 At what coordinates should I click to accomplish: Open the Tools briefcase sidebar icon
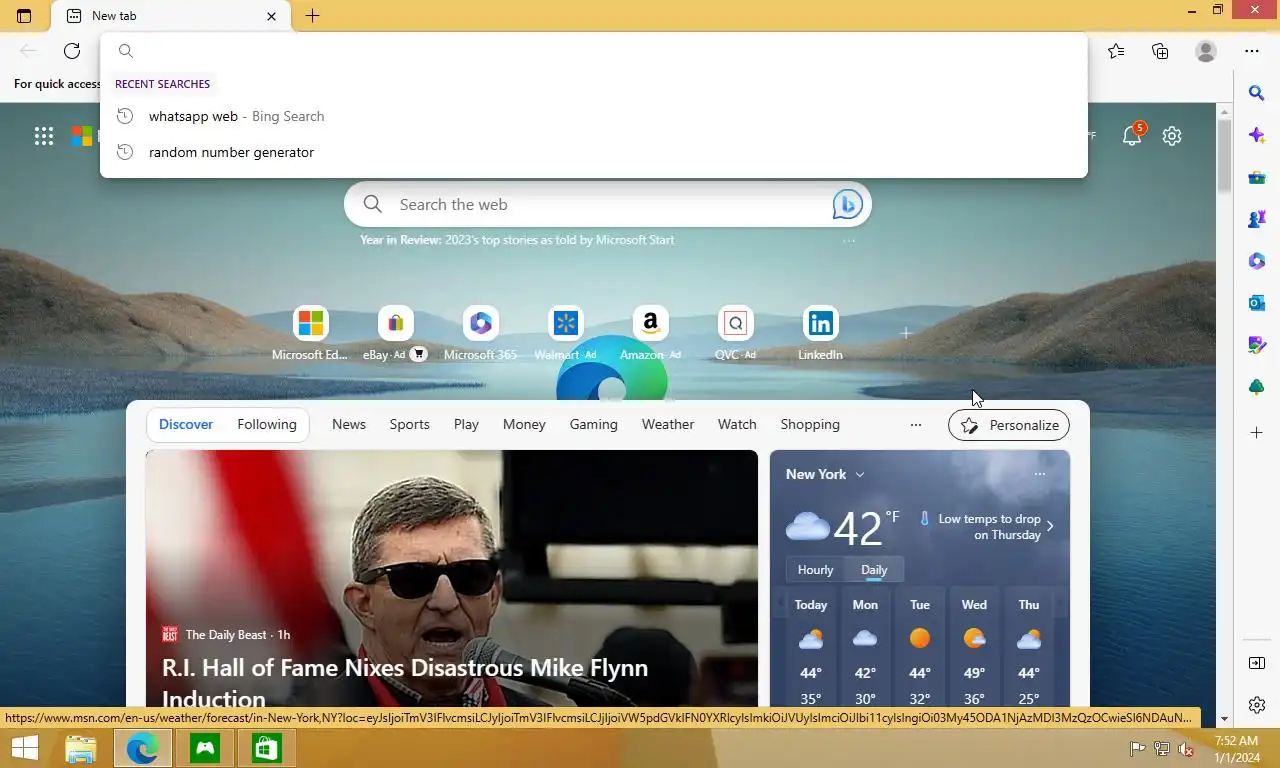1257,177
